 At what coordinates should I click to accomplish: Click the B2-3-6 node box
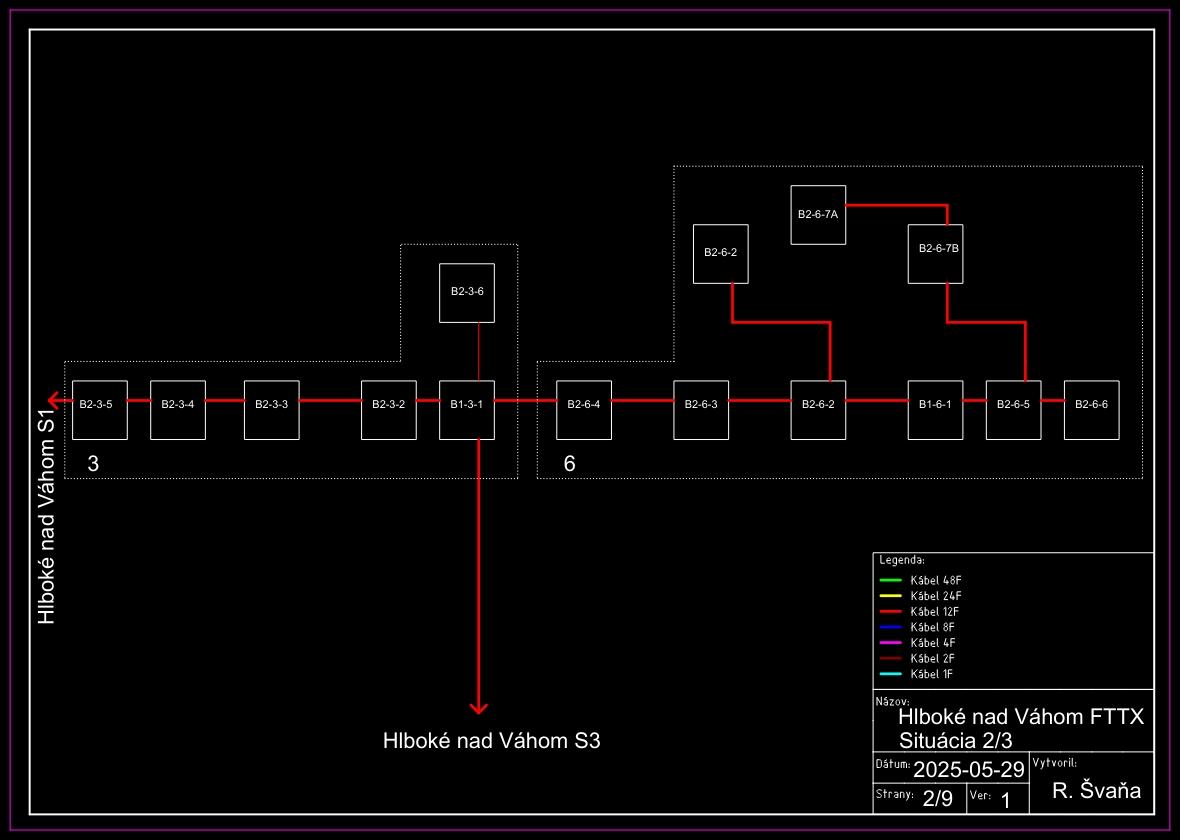coord(467,292)
